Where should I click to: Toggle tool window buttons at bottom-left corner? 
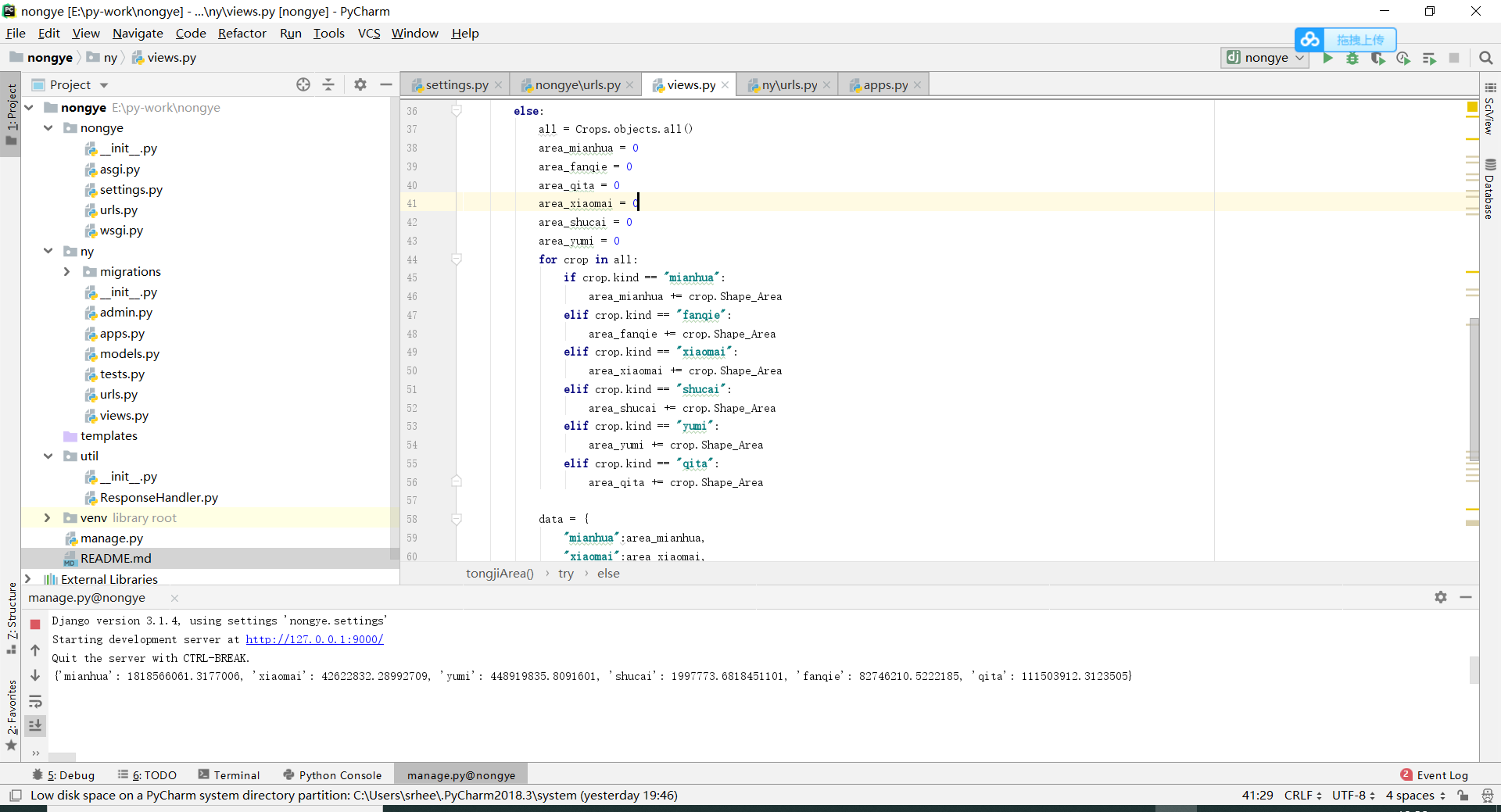pos(15,796)
